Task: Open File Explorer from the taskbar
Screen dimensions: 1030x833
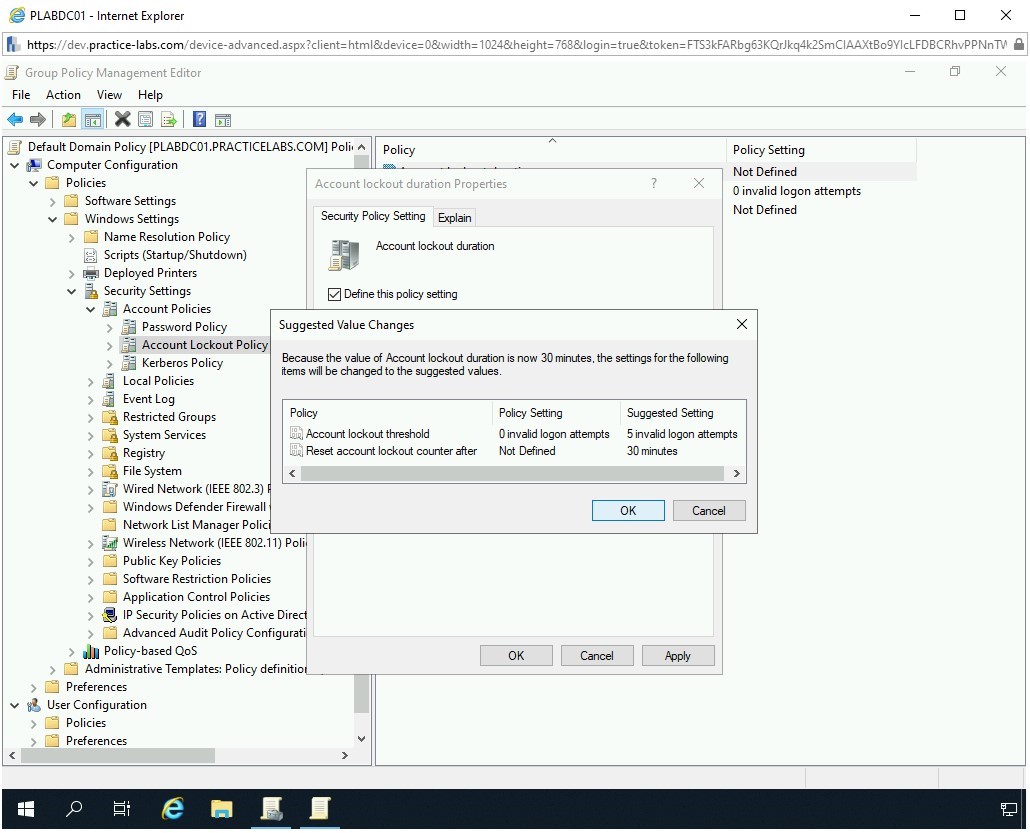Action: 221,808
